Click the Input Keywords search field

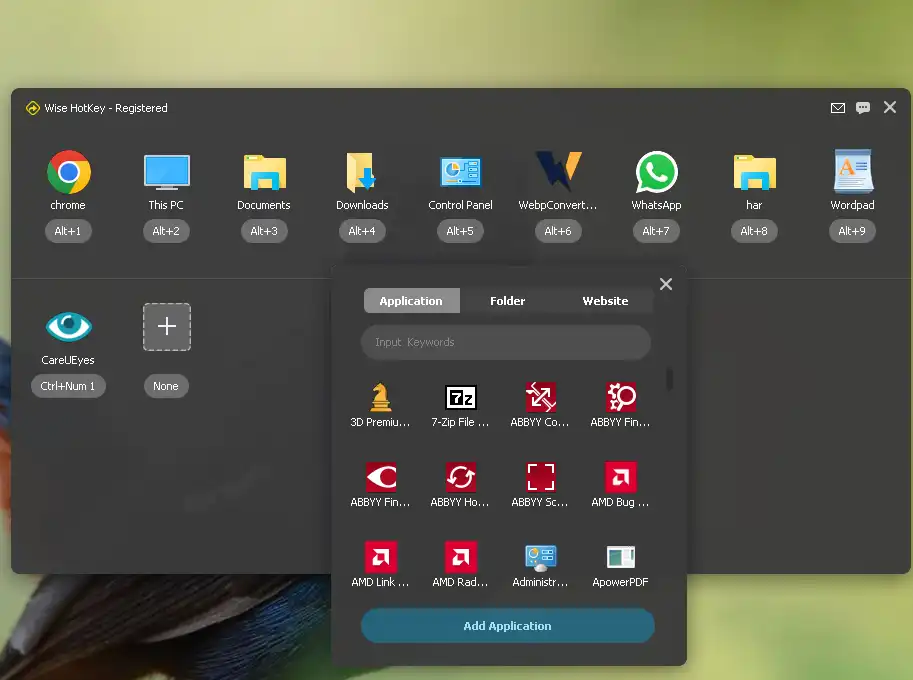pyautogui.click(x=505, y=342)
